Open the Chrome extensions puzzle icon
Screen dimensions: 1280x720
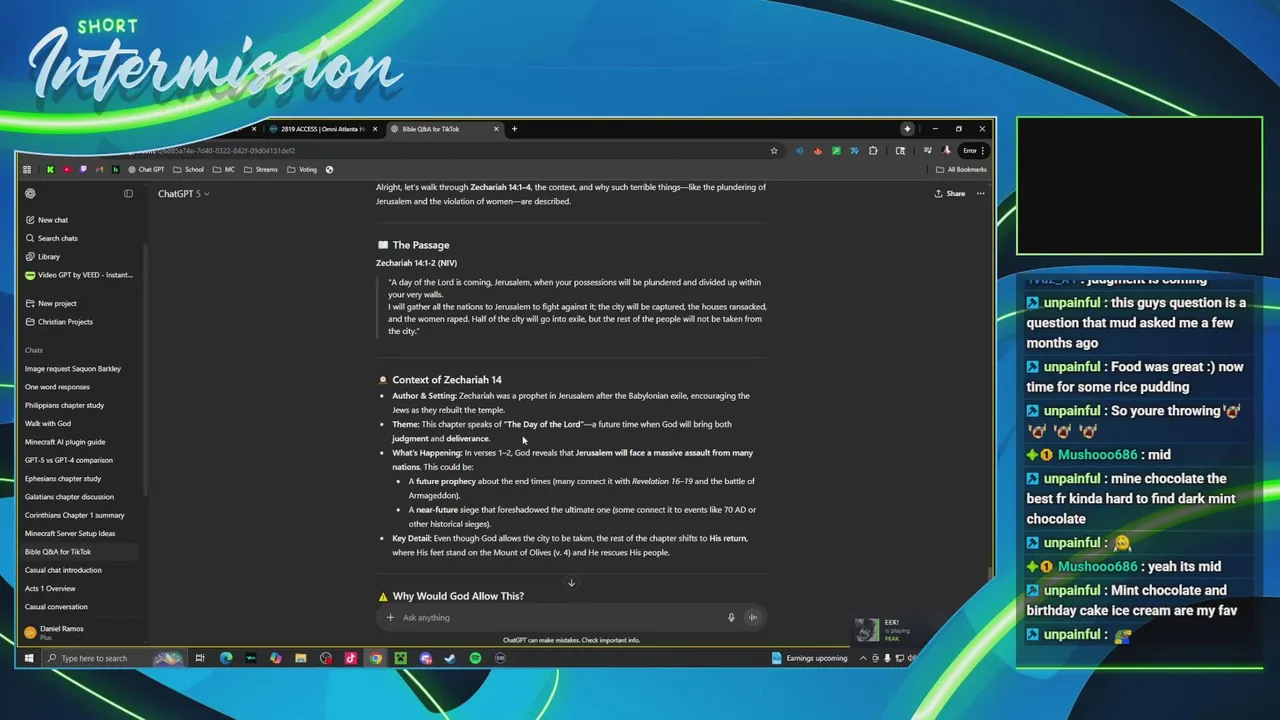point(873,151)
